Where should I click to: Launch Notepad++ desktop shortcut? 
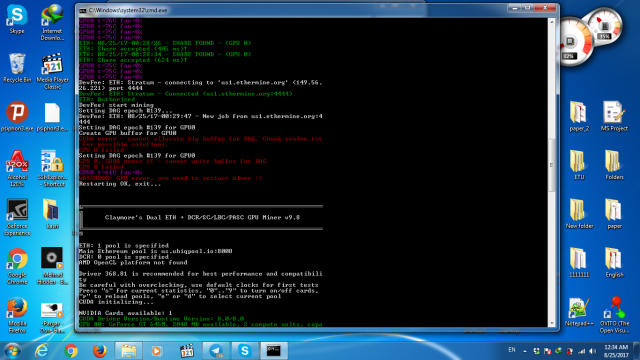(x=579, y=312)
